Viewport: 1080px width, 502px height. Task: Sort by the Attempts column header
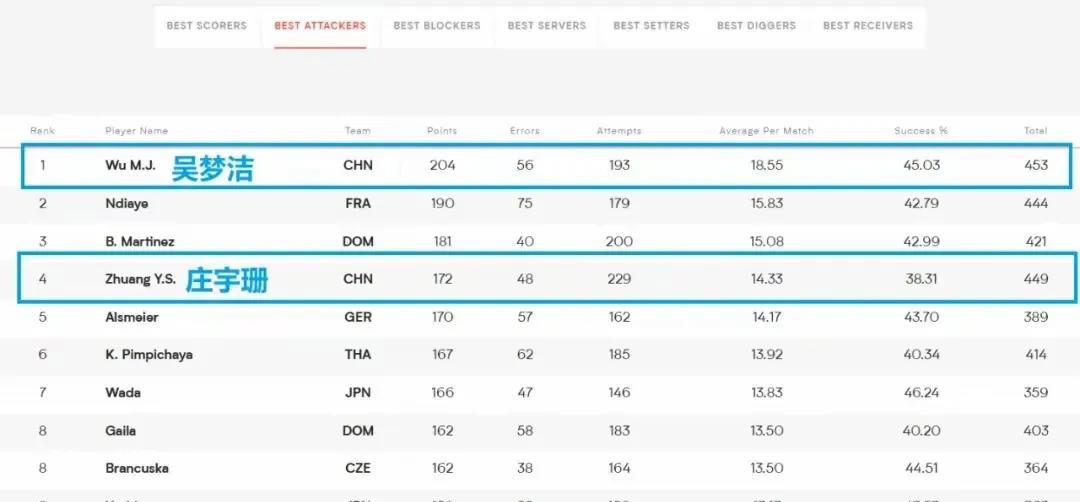click(x=619, y=130)
